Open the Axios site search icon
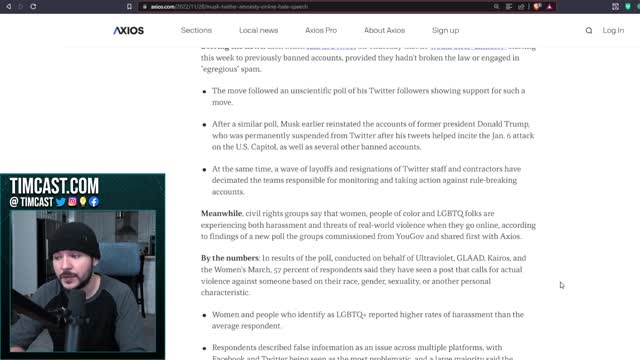The width and height of the screenshot is (640, 360). [x=589, y=30]
